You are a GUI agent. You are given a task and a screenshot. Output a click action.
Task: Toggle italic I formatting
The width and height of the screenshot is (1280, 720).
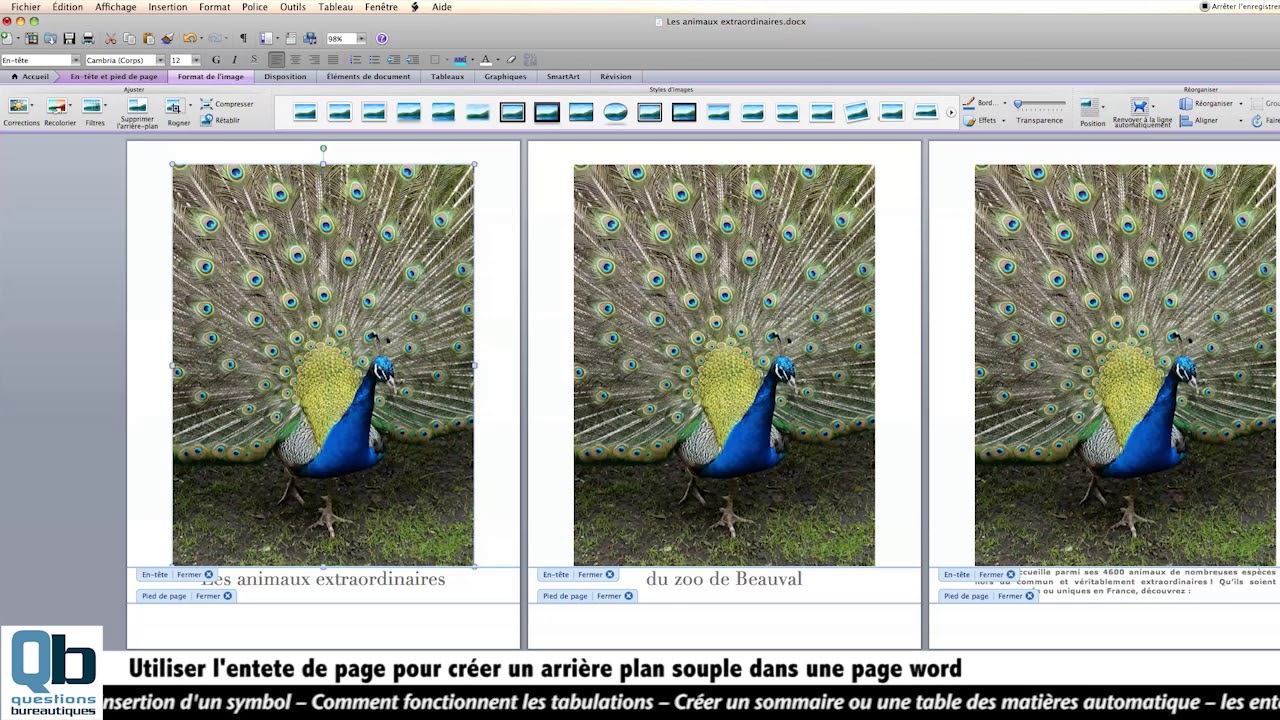point(234,60)
